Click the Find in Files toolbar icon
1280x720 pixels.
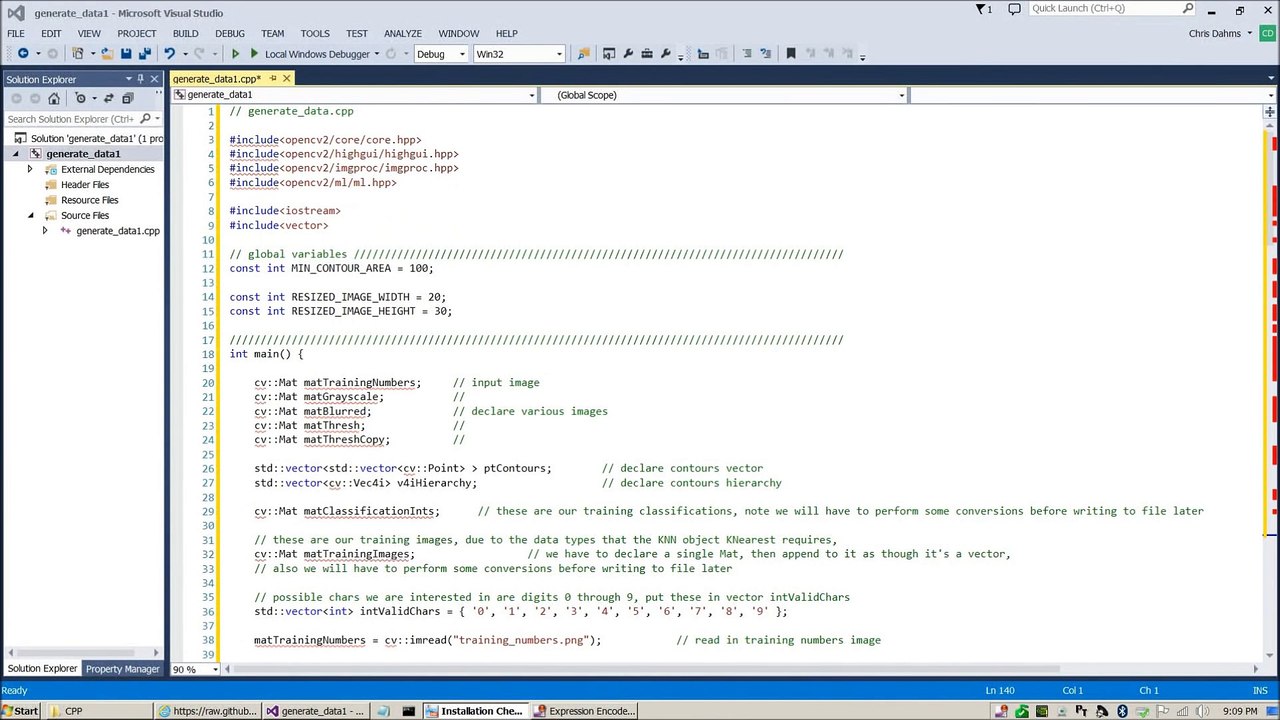[584, 54]
